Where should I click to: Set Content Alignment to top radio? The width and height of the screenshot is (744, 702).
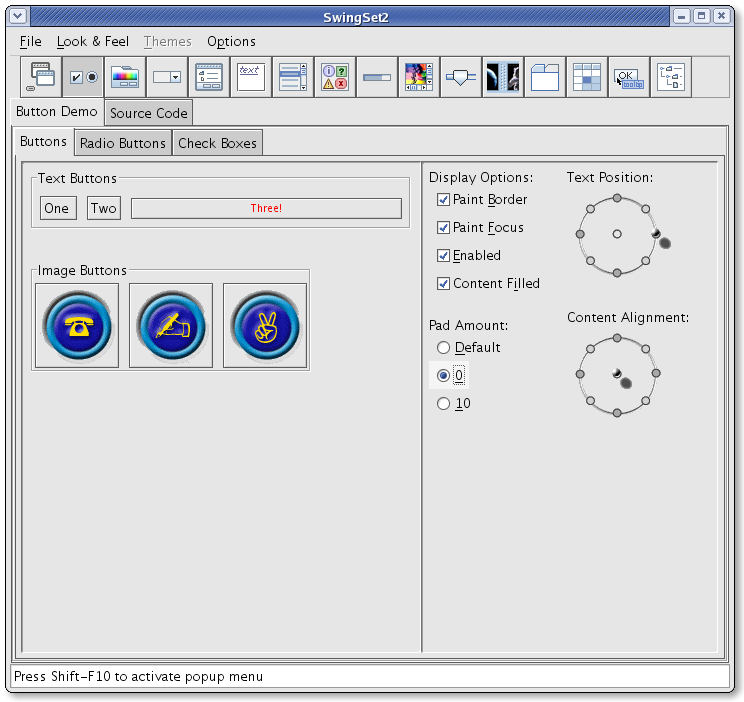click(x=617, y=338)
